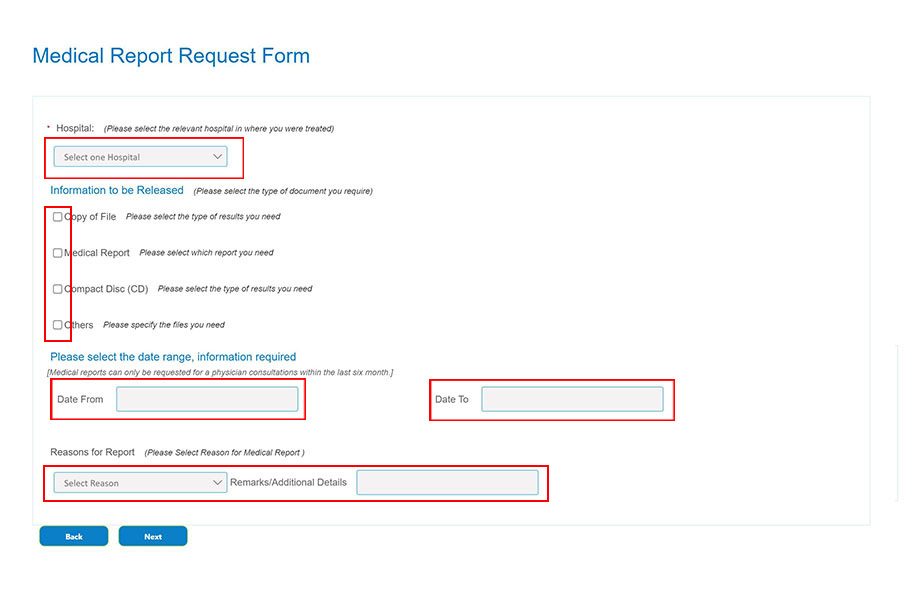The width and height of the screenshot is (910, 600).
Task: Click the Select Reason chevron arrow
Action: tap(218, 482)
